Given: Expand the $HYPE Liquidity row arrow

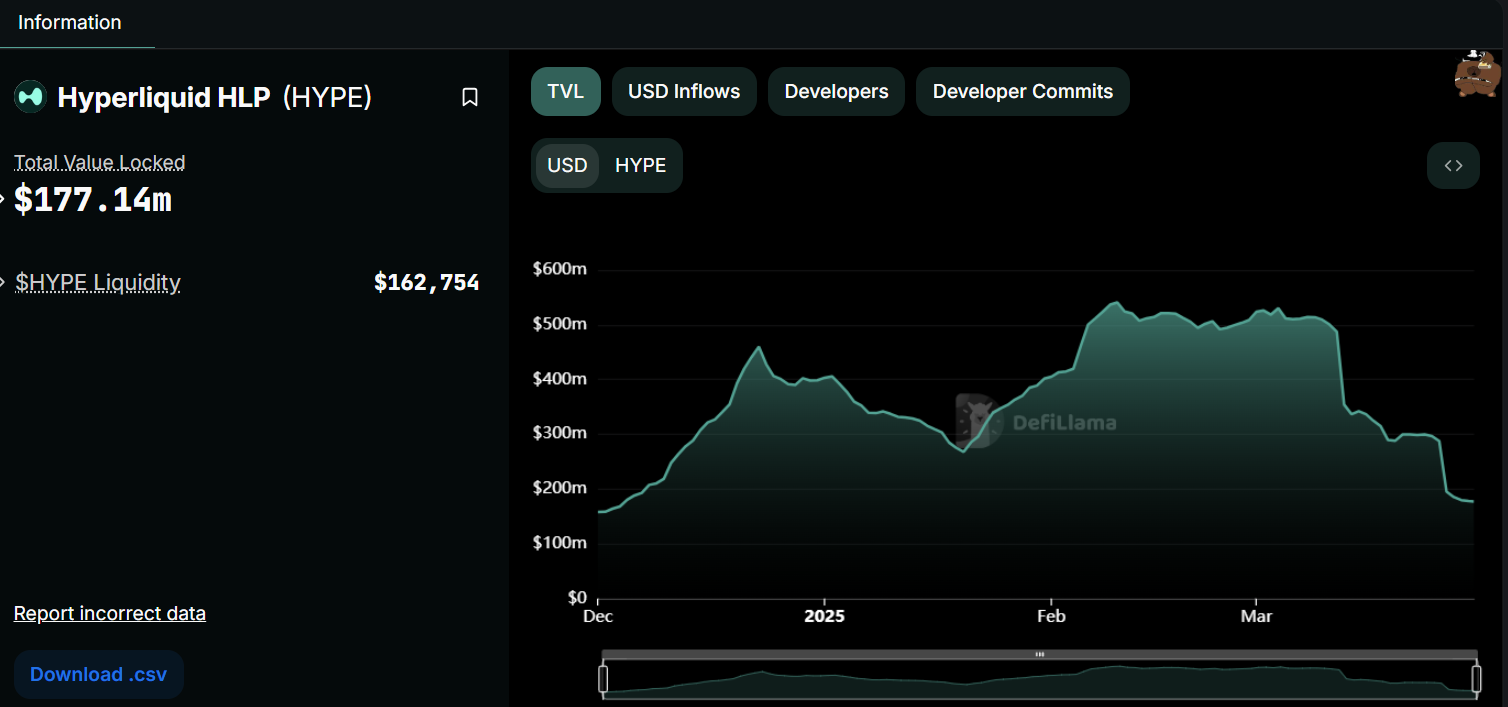Looking at the screenshot, I should point(4,283).
